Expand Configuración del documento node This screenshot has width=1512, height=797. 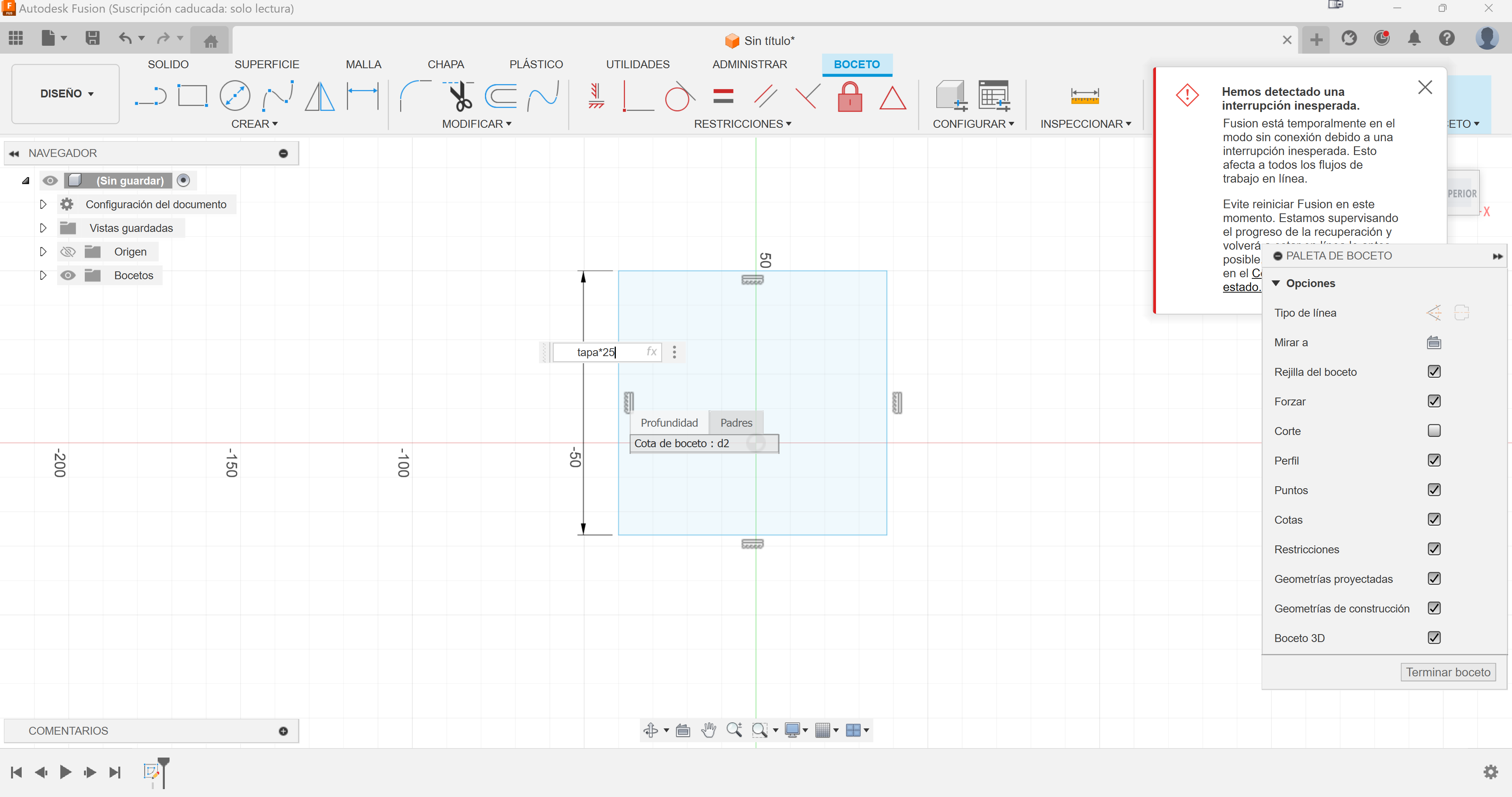tap(43, 204)
